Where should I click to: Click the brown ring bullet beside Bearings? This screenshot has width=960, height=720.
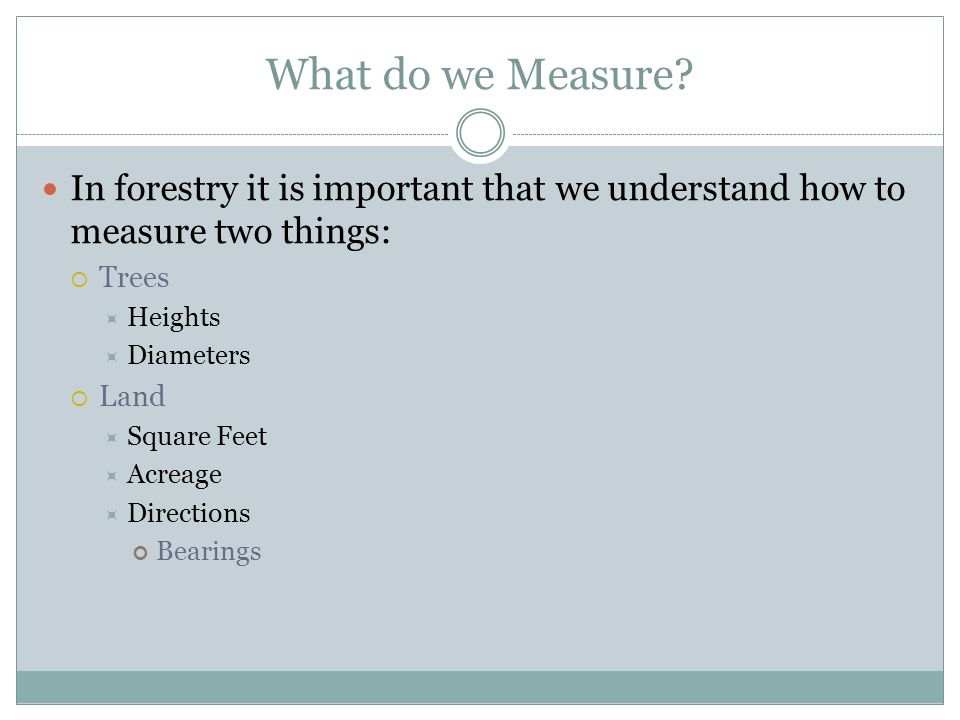coord(140,553)
